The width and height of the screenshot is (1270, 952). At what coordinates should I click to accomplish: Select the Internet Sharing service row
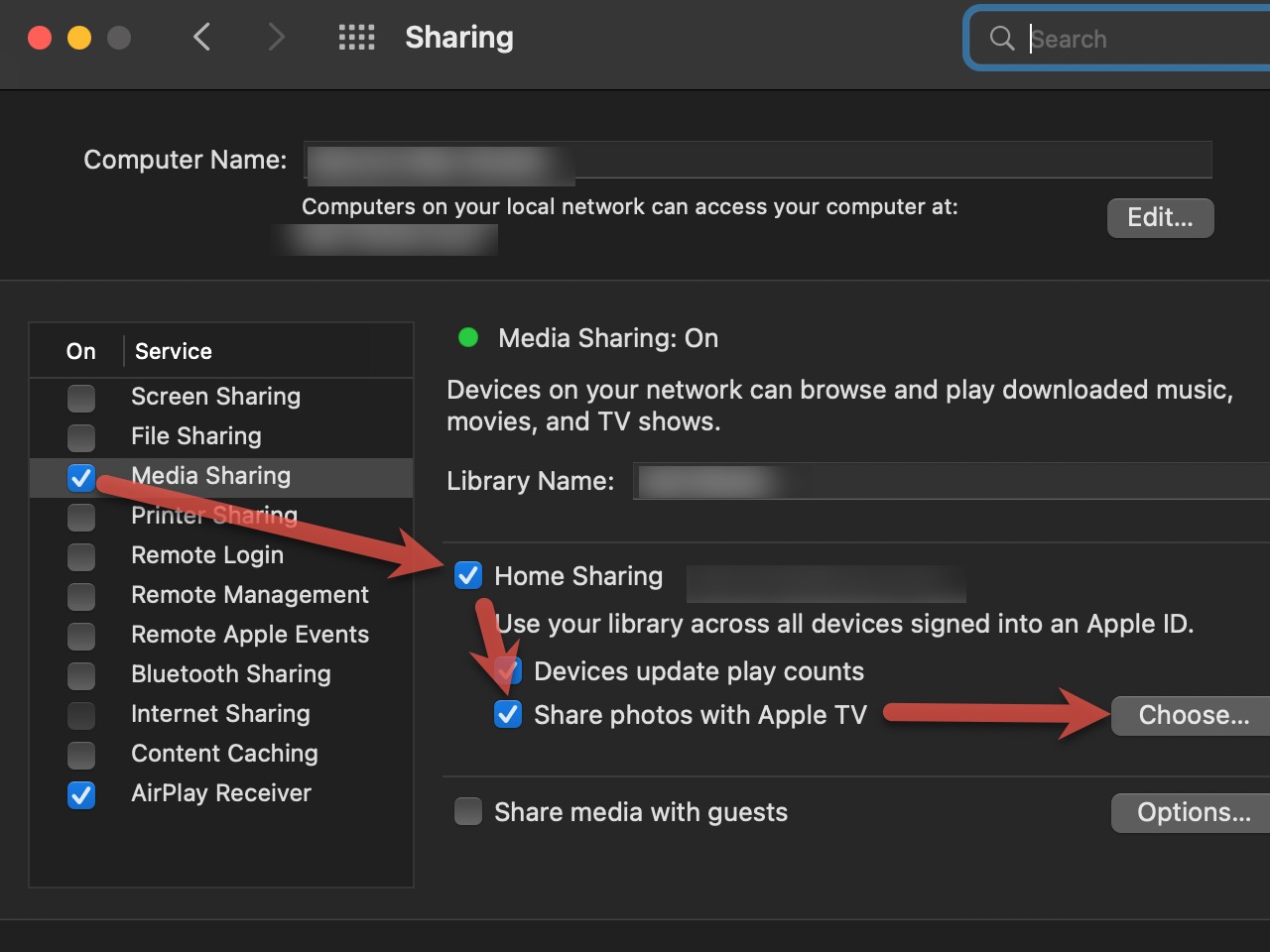pos(220,714)
